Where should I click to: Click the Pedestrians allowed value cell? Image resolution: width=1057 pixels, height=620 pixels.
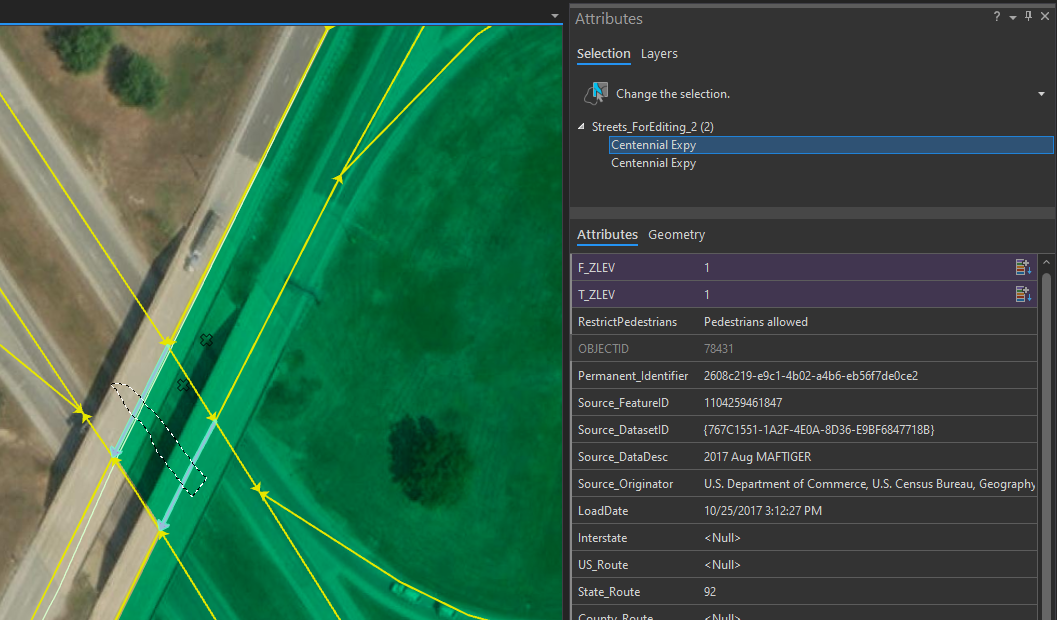[x=750, y=321]
